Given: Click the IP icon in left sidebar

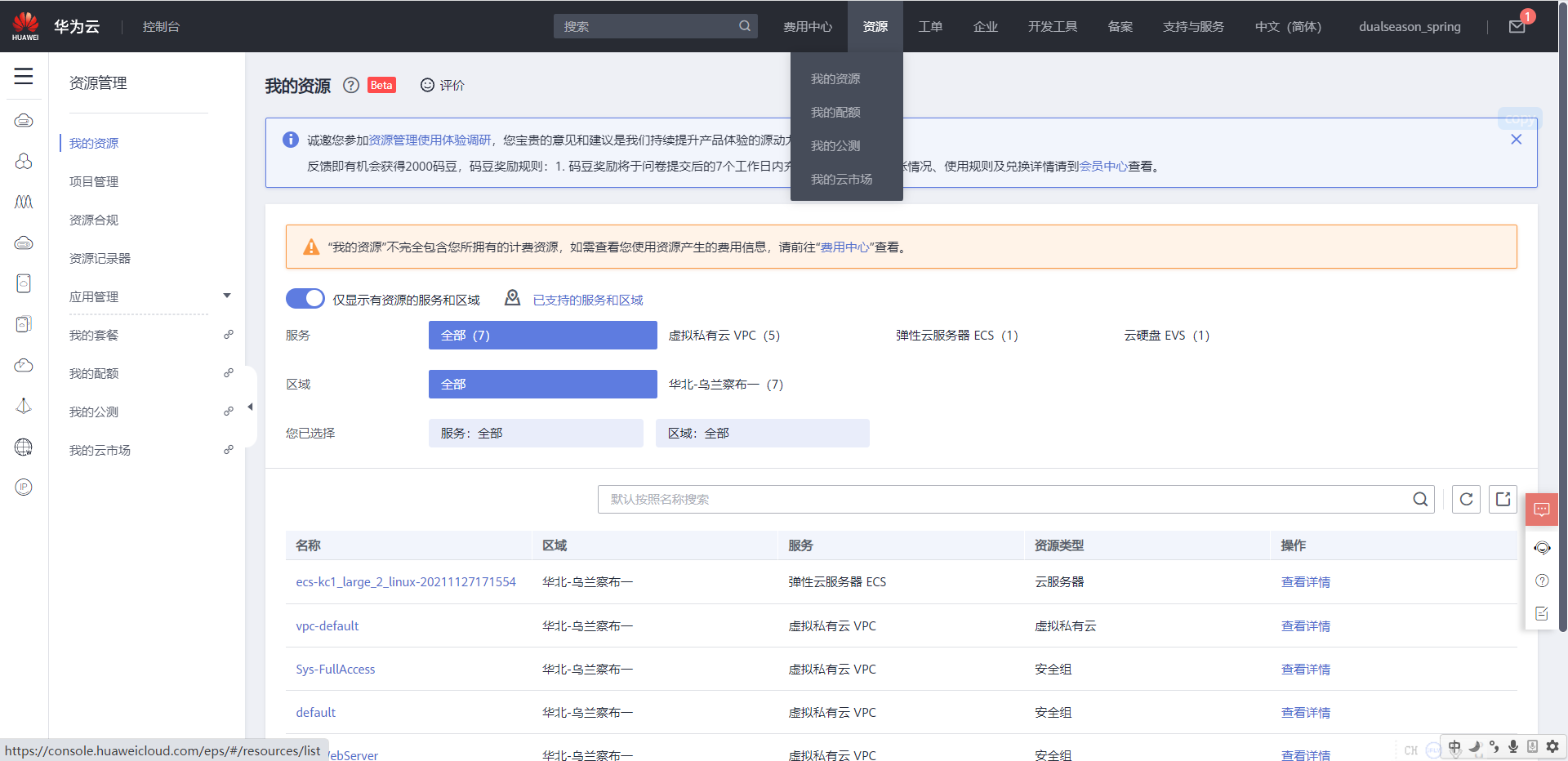Looking at the screenshot, I should point(24,487).
